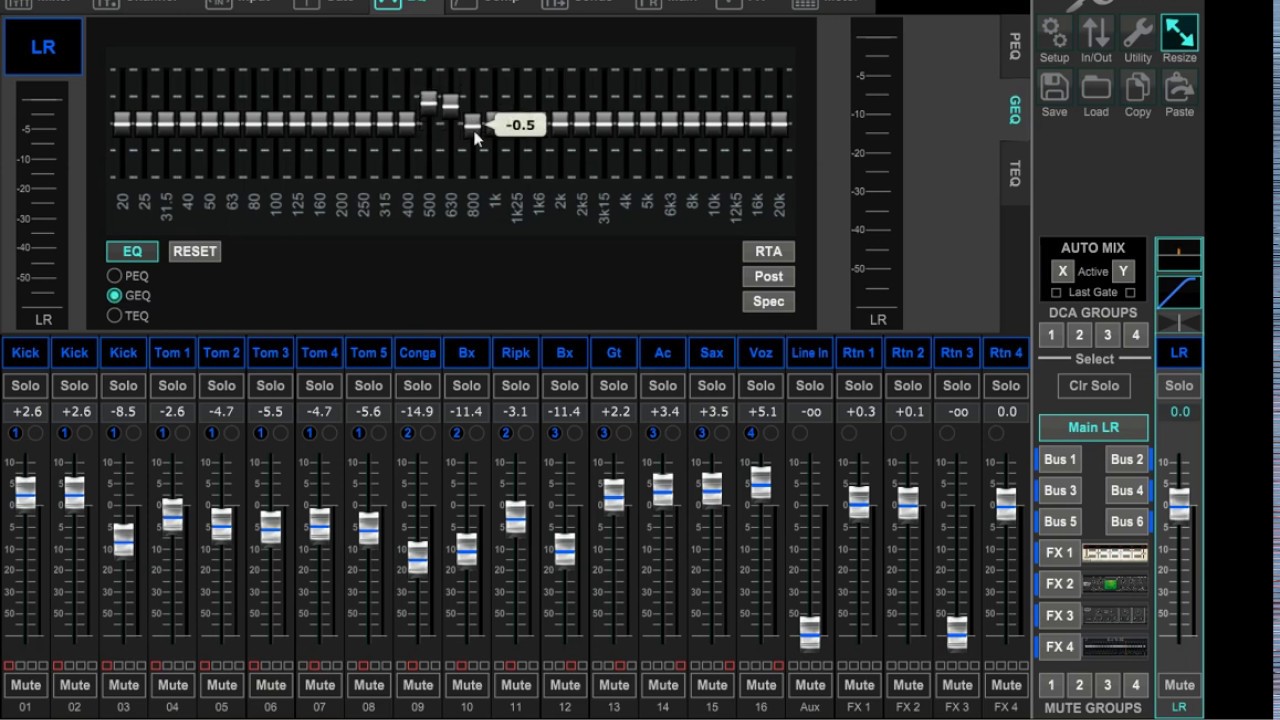
Task: Click the Copy pages icon
Action: 1138,88
